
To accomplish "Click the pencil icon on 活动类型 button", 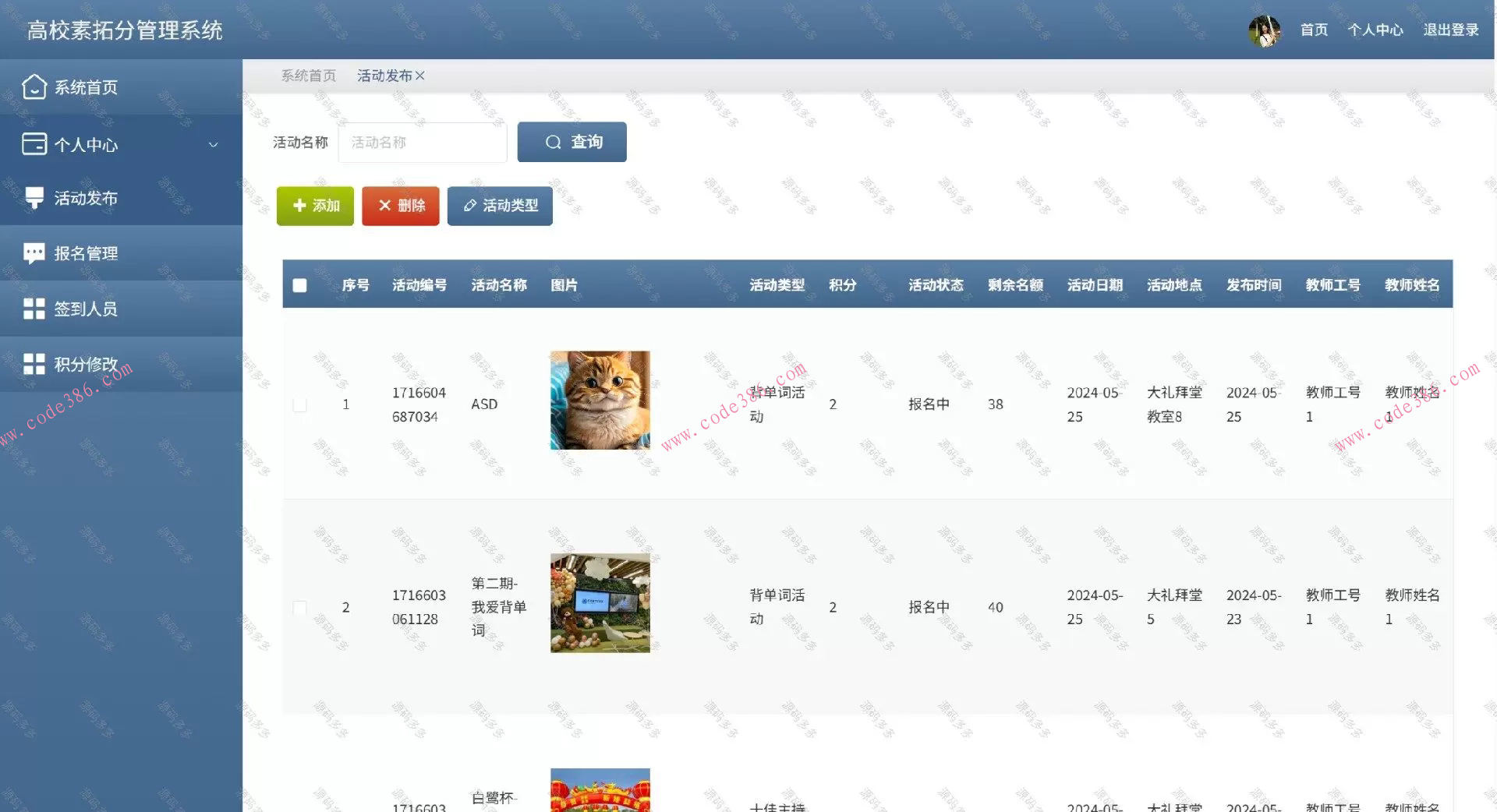I will (x=469, y=206).
